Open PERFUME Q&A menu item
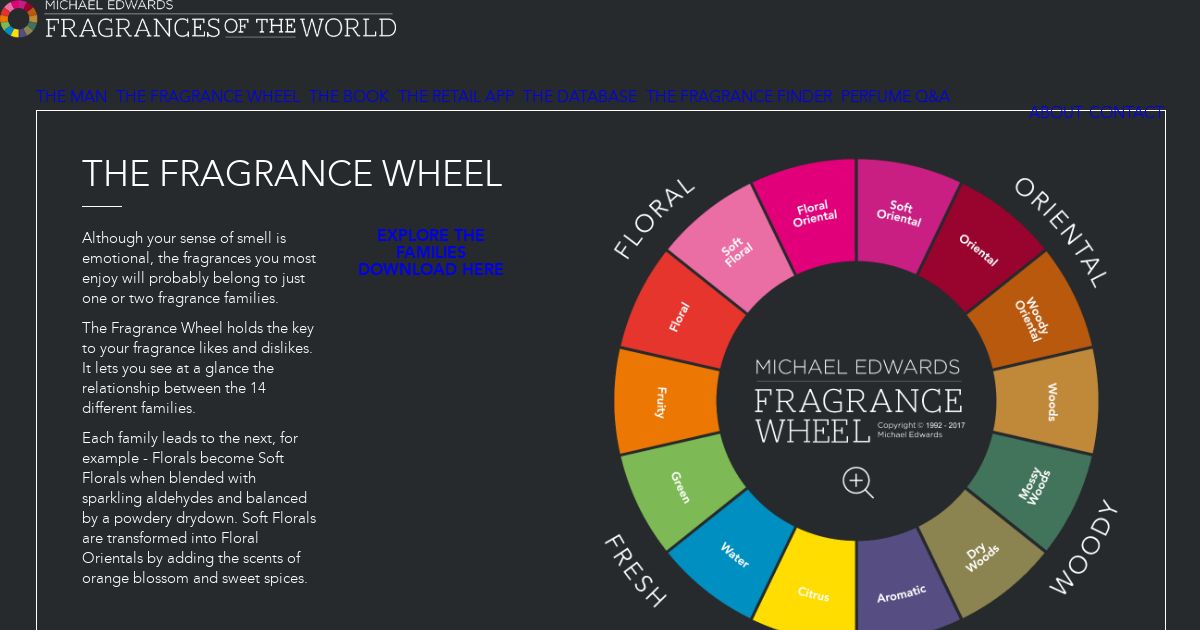The width and height of the screenshot is (1200, 630). coord(895,97)
